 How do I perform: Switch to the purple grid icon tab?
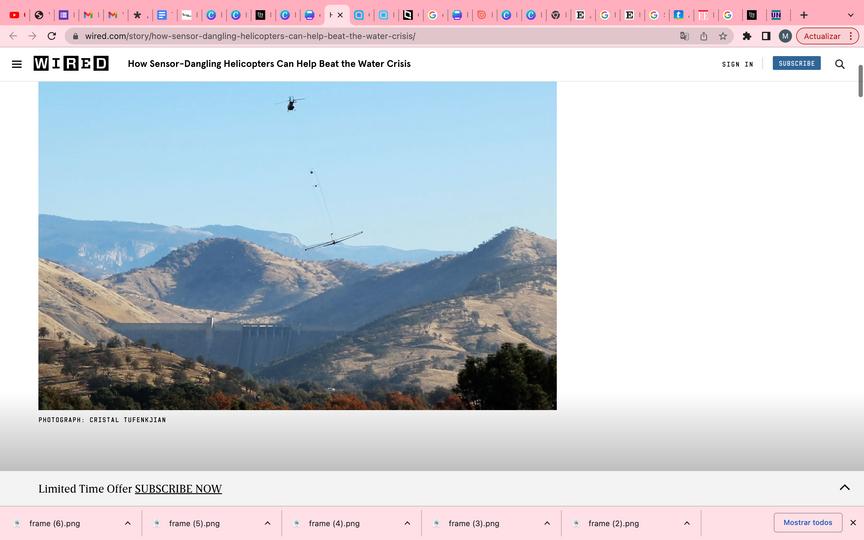coord(63,15)
